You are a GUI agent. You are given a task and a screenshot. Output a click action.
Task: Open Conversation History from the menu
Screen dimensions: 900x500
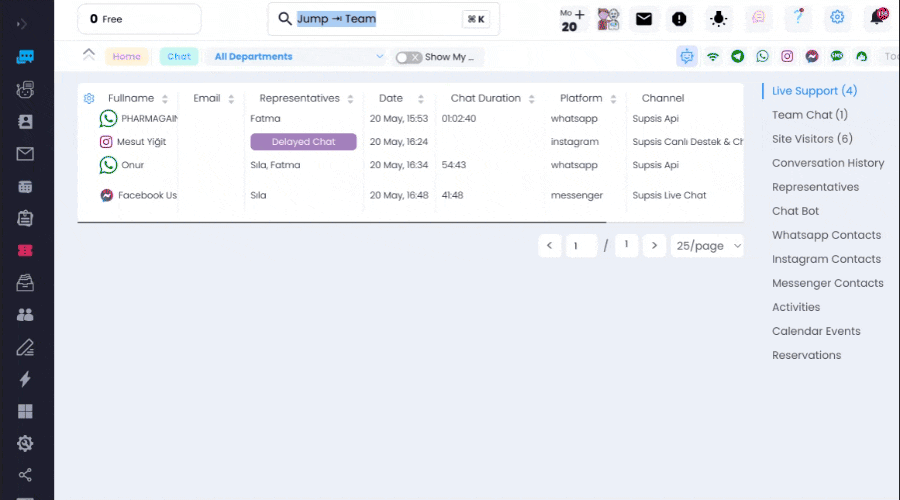[x=828, y=163]
